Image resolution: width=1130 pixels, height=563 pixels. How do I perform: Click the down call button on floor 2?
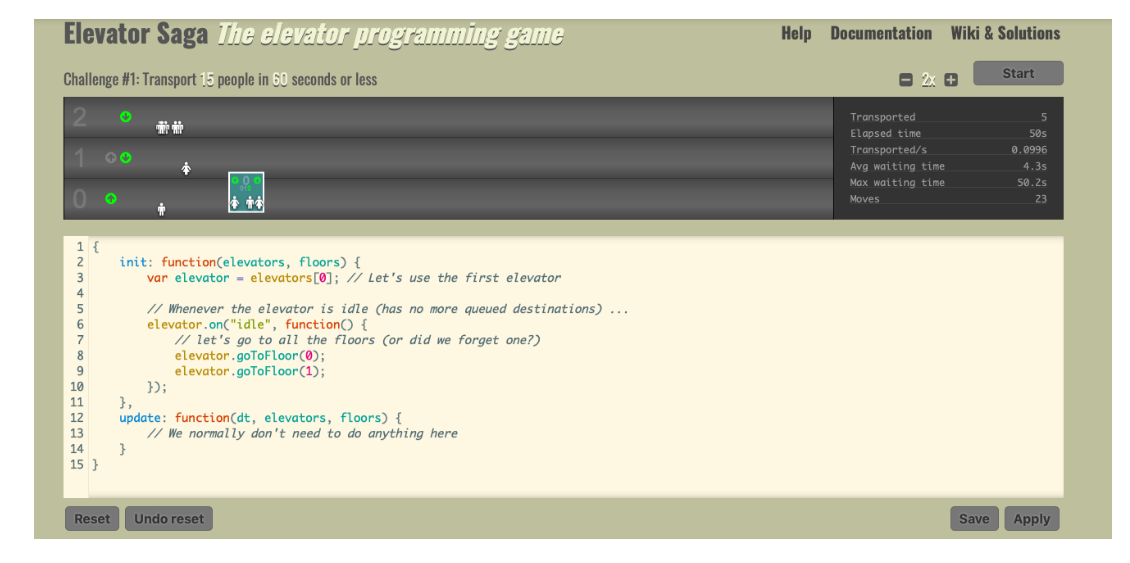point(126,117)
